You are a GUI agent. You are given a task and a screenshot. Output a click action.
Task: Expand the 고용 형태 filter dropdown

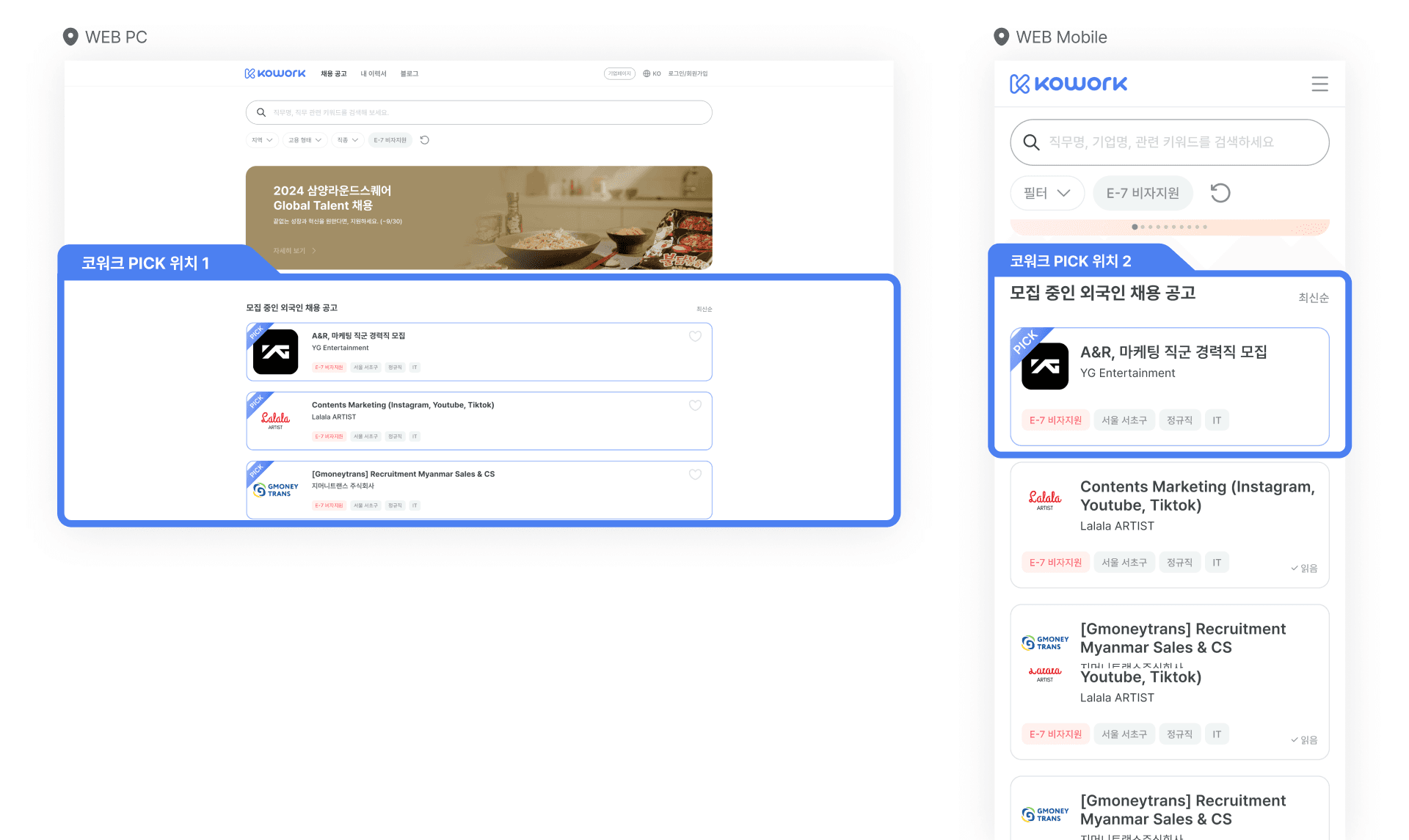tap(305, 140)
